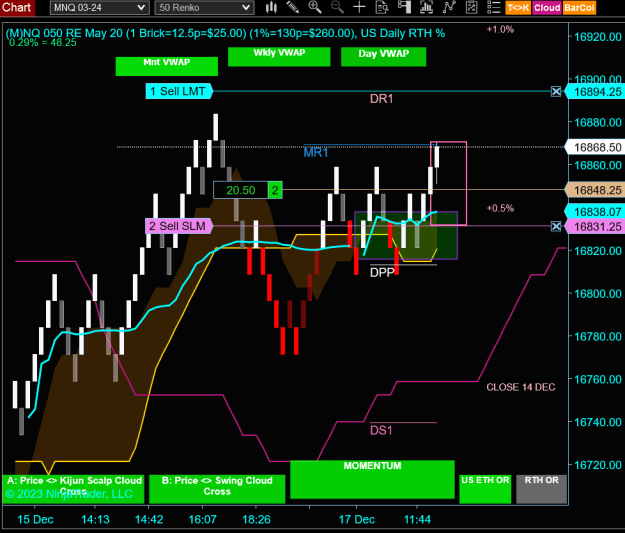The image size is (625, 533).
Task: Cancel the 2 Sell SLM order X
Action: point(556,226)
